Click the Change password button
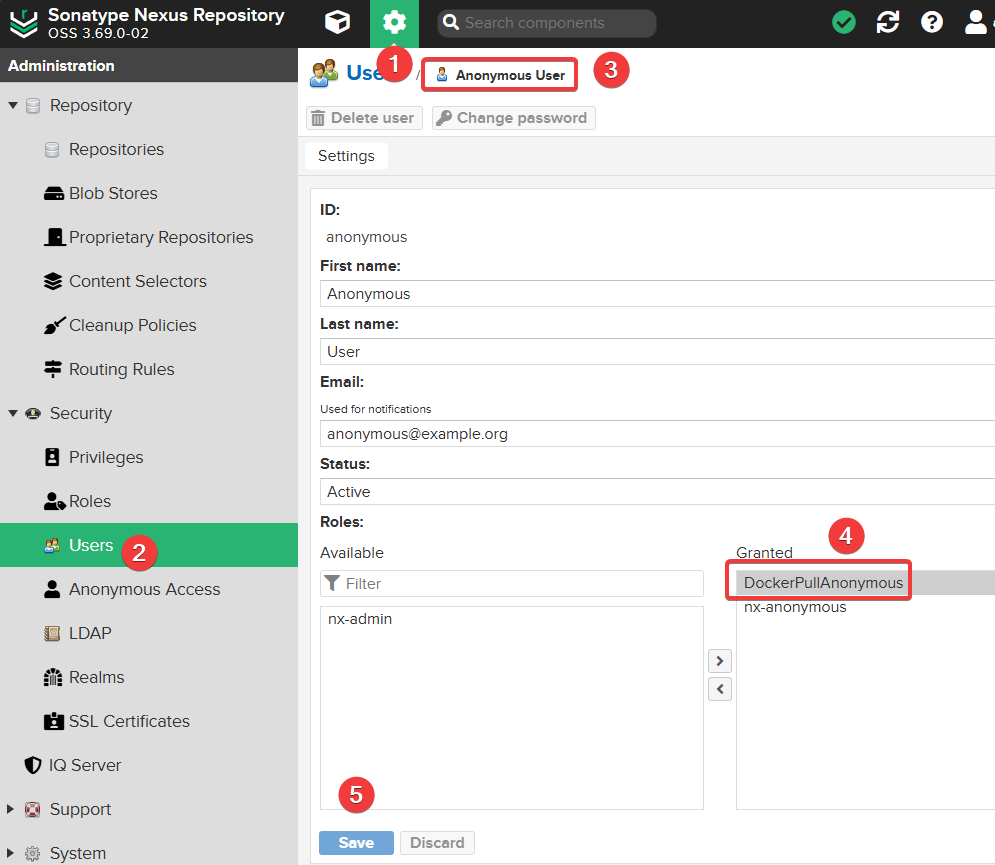This screenshot has width=995, height=865. [513, 118]
